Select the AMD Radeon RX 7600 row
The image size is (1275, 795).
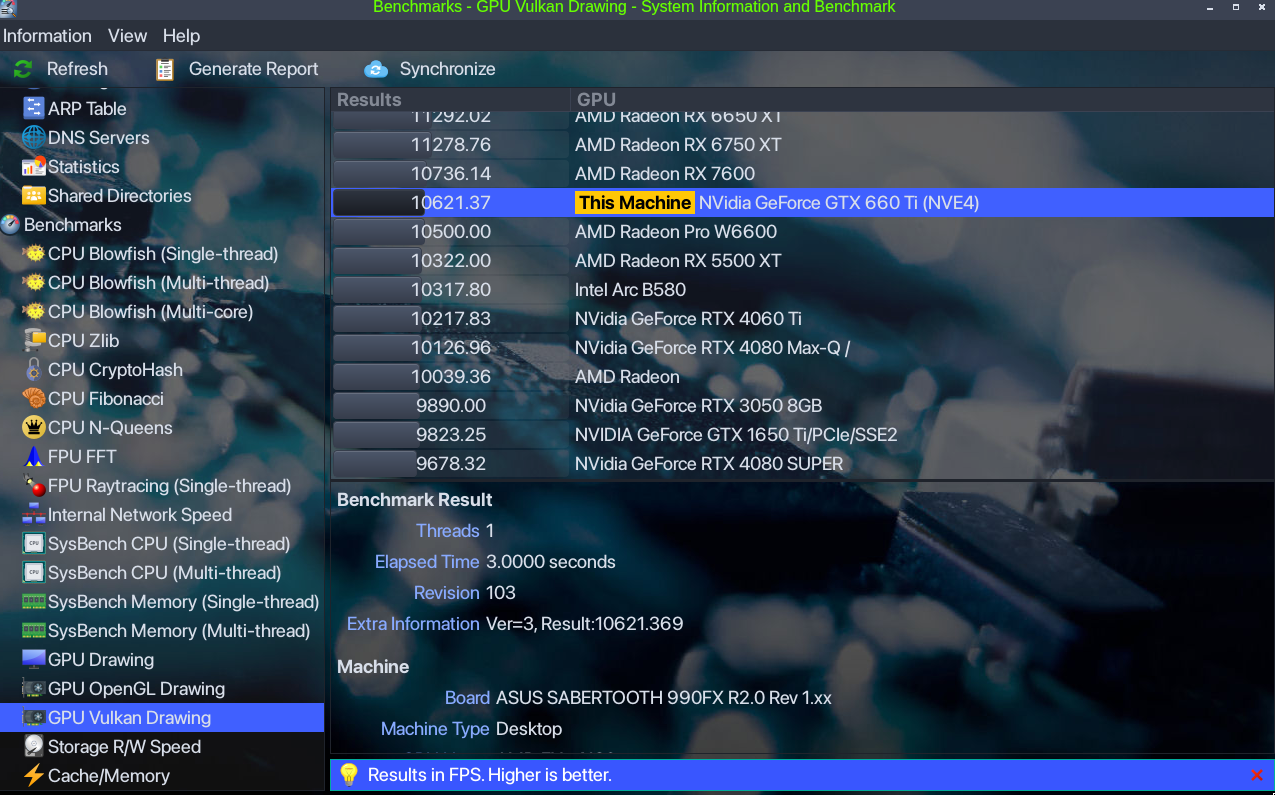tap(802, 173)
